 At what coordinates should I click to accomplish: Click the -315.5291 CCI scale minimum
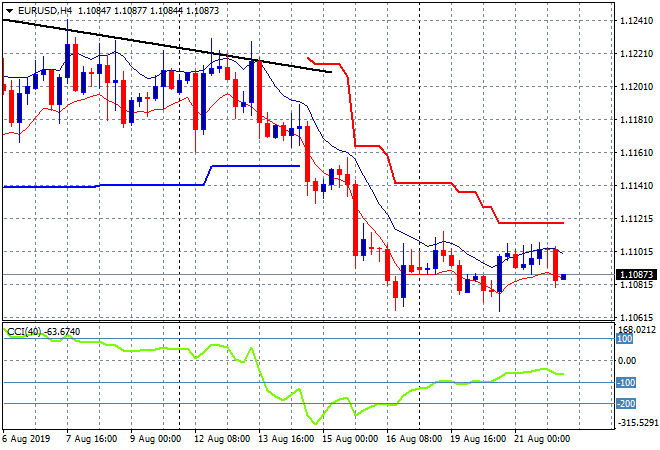pyautogui.click(x=637, y=422)
